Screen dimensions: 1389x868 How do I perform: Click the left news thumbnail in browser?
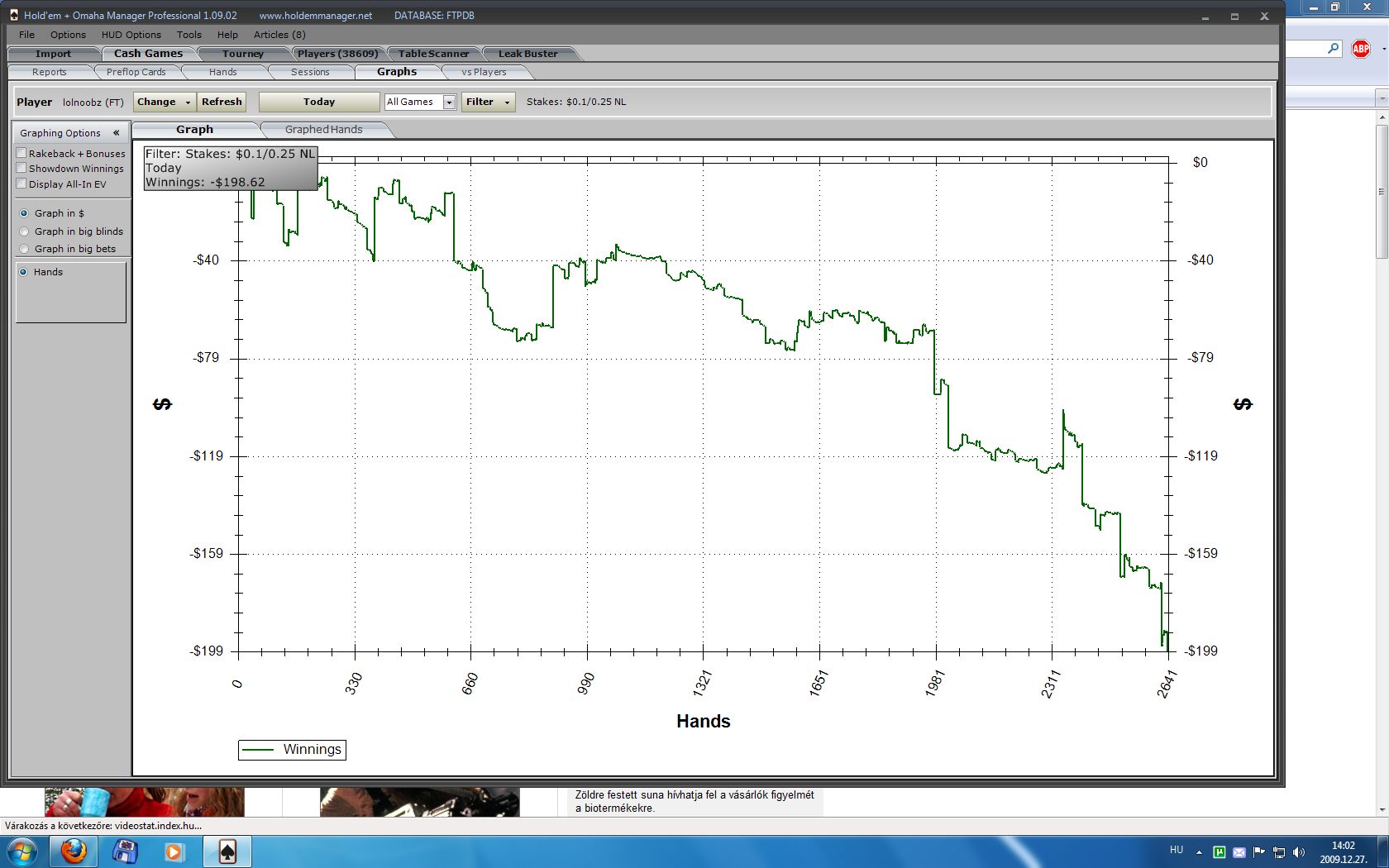145,802
